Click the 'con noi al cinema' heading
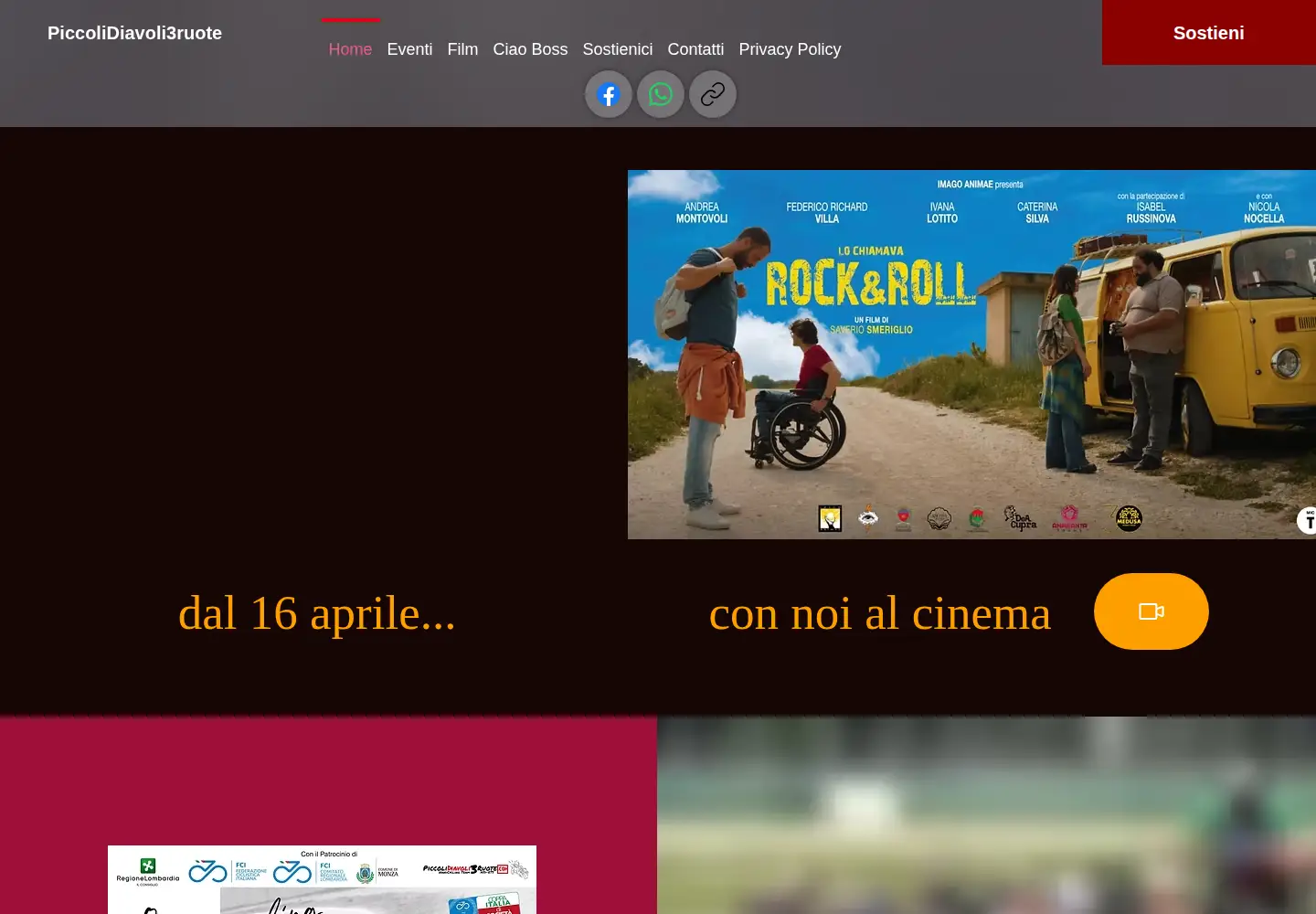The height and width of the screenshot is (914, 1316). (880, 612)
